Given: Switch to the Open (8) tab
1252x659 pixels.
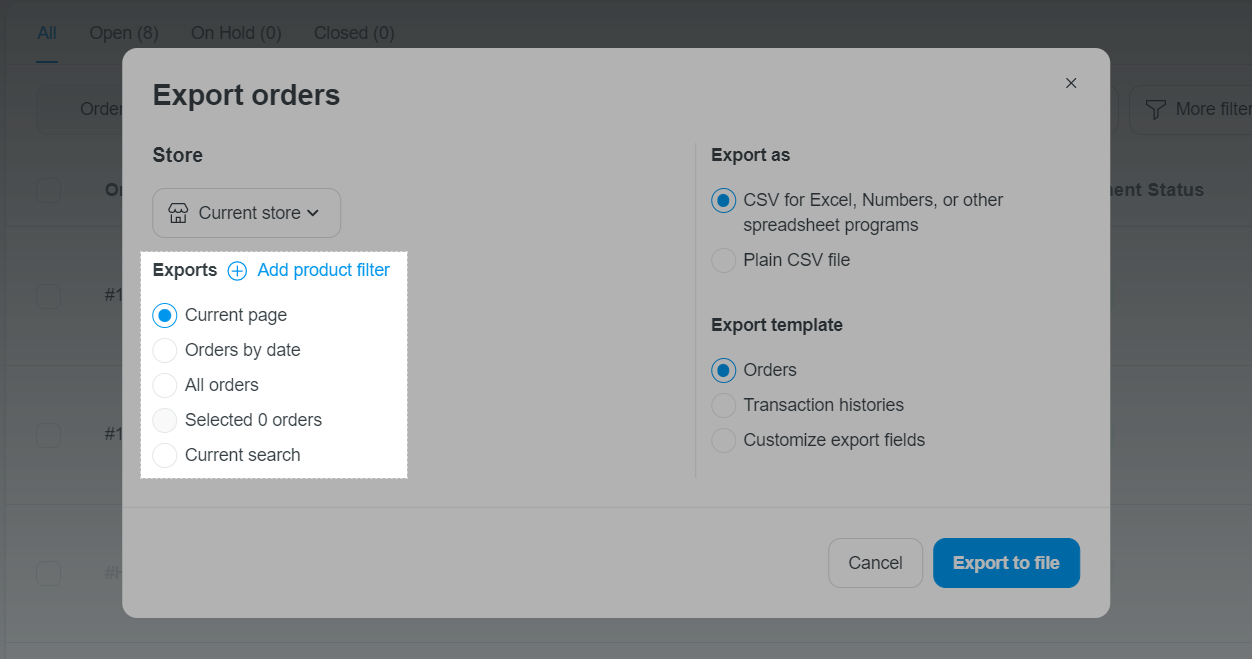Looking at the screenshot, I should point(124,33).
